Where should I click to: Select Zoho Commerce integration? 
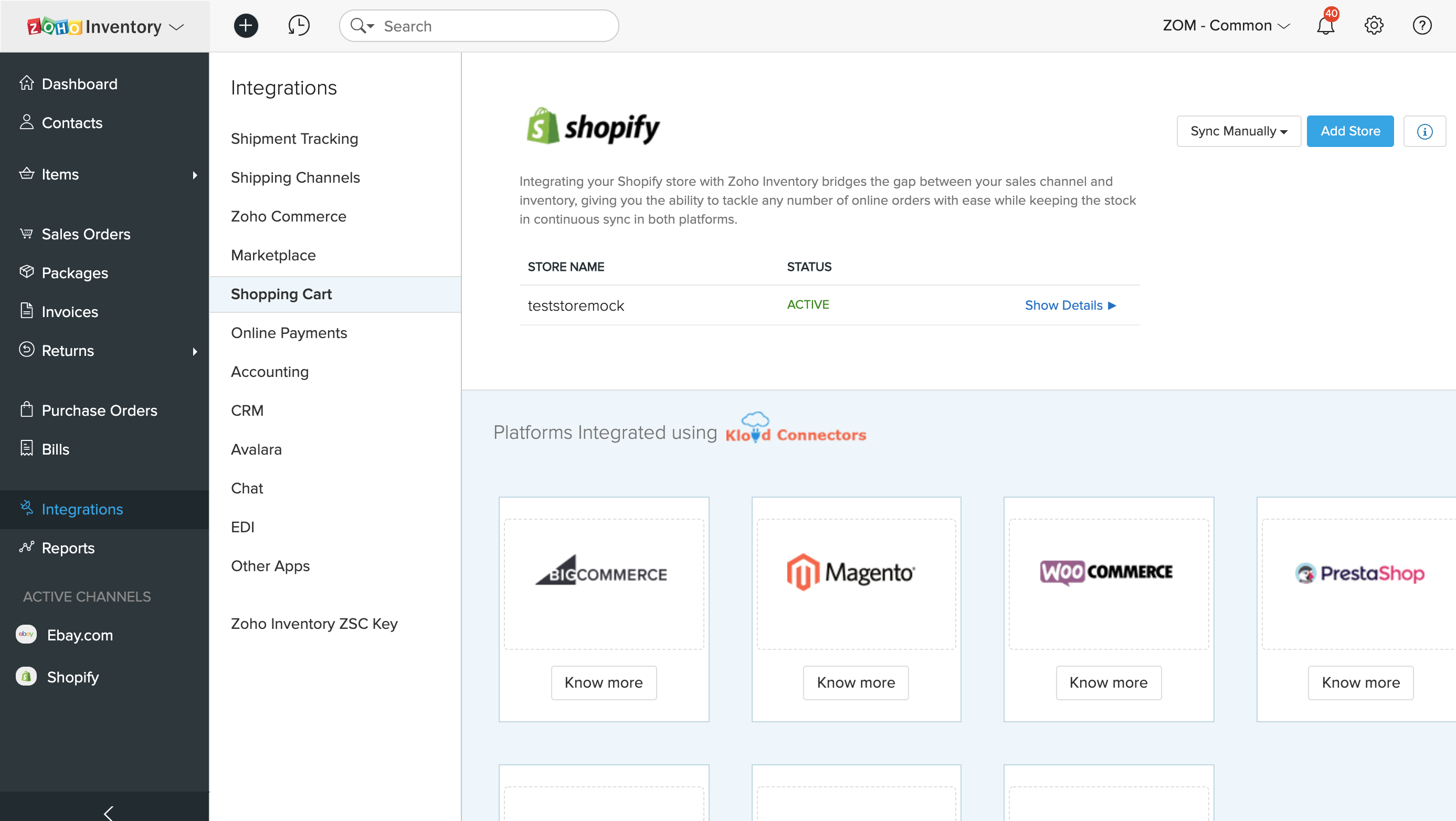pyautogui.click(x=288, y=216)
